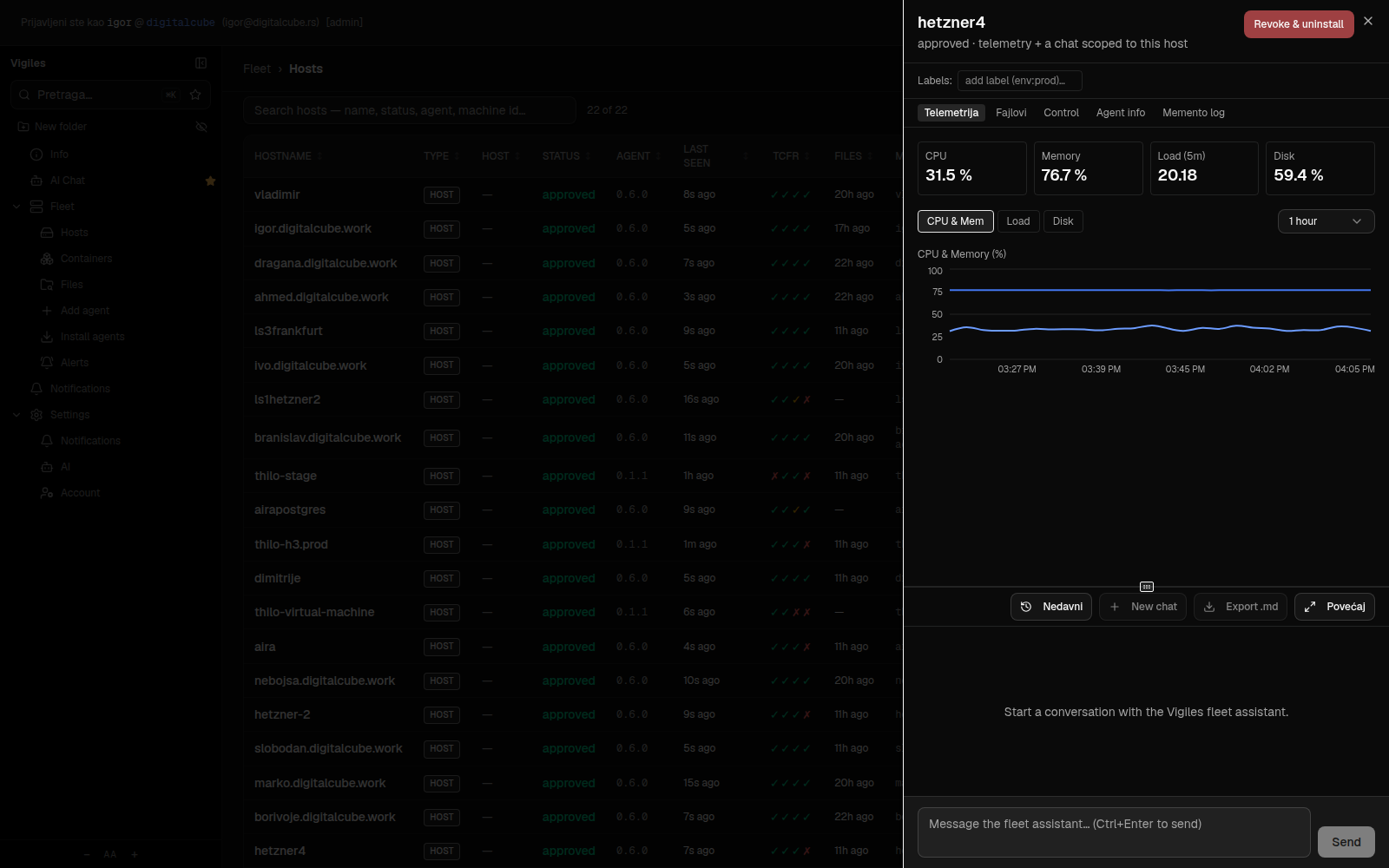The height and width of the screenshot is (868, 1389).
Task: Open Files in the sidebar
Action: tap(71, 285)
